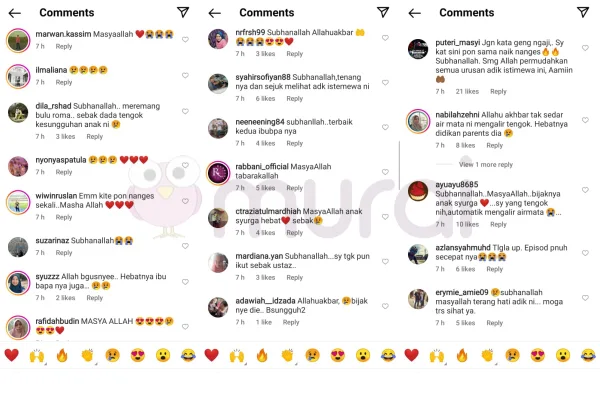600x400 pixels.
Task: Like the comment by suzarinaz
Action: point(185,246)
